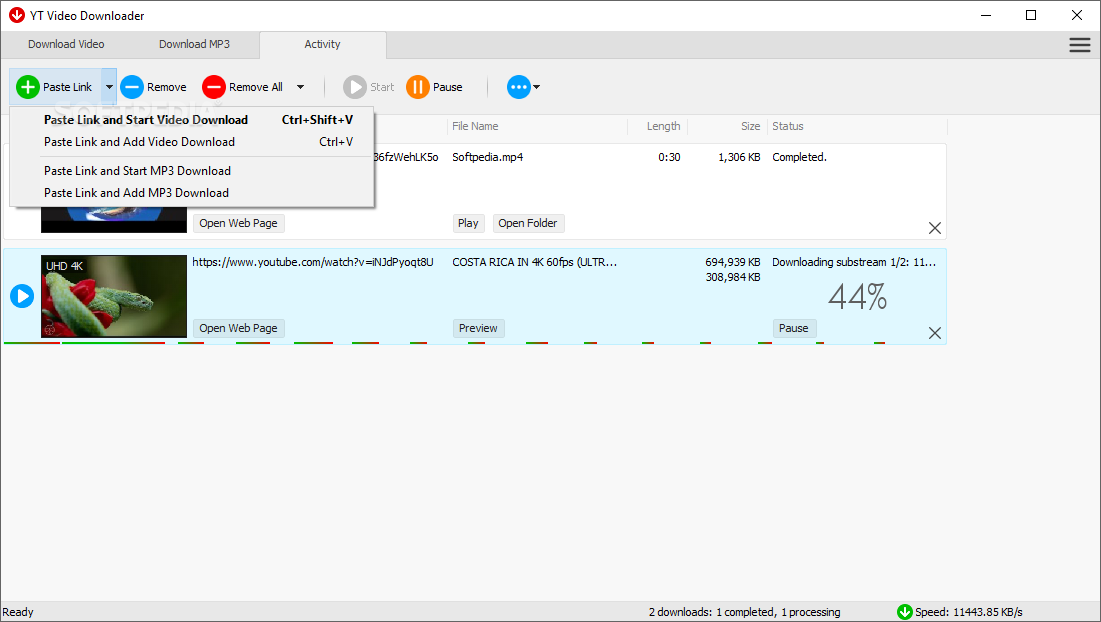Viewport: 1101px width, 622px height.
Task: Click the 44% progress percentage
Action: click(857, 296)
